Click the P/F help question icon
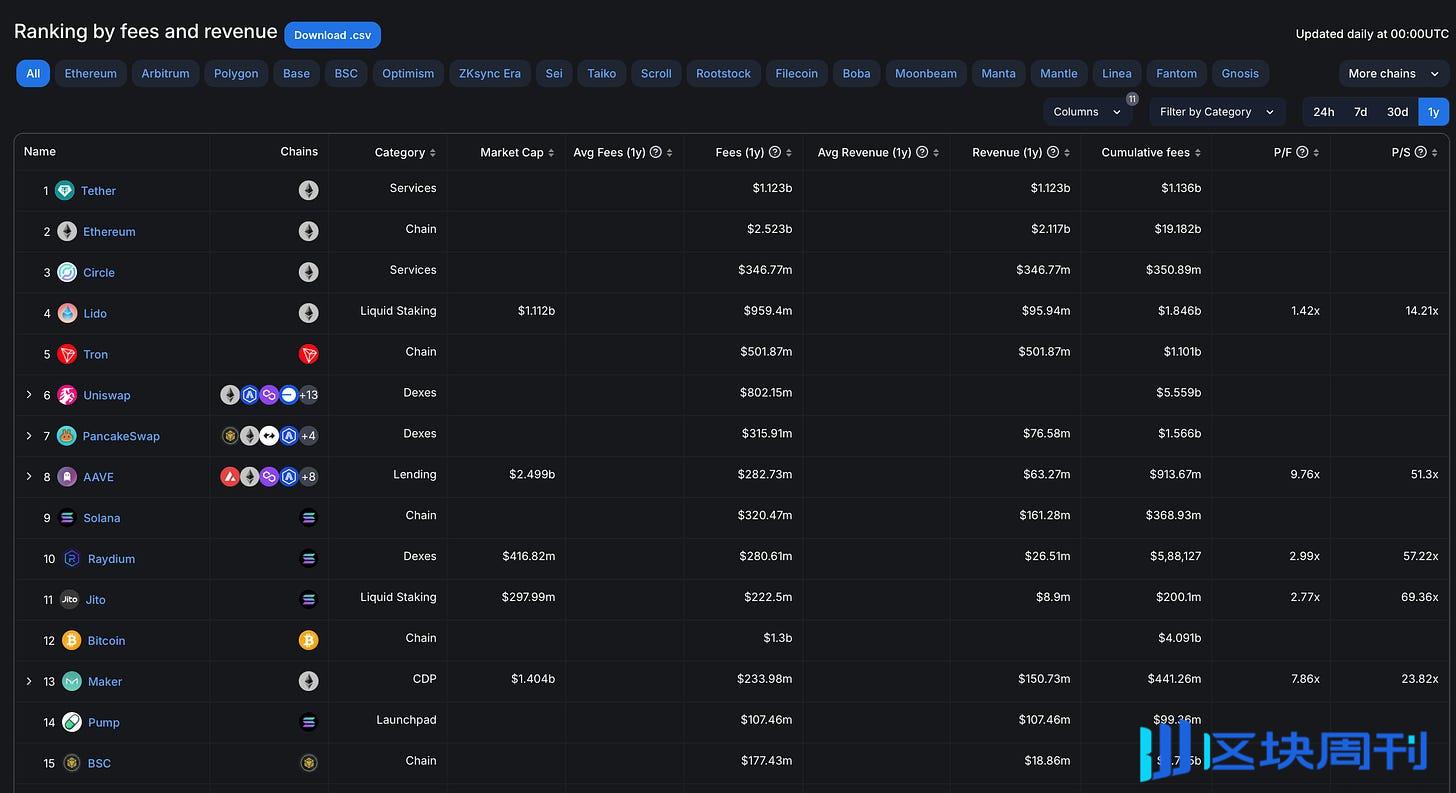The height and width of the screenshot is (793, 1456). coord(1302,152)
